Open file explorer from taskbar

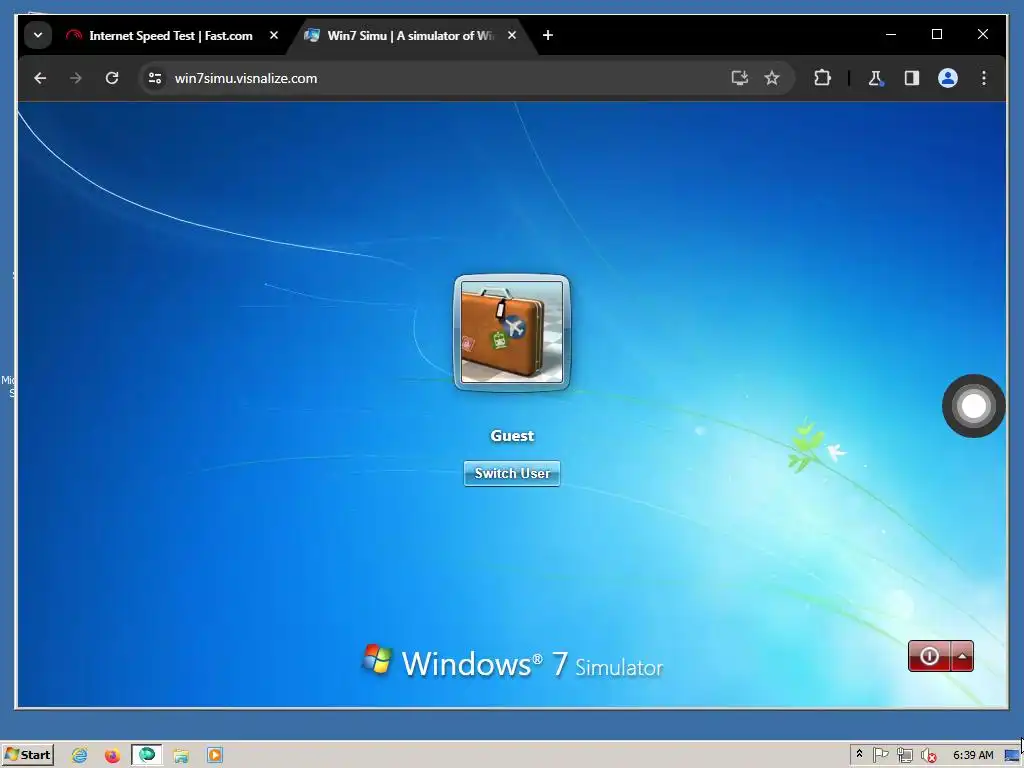[x=181, y=755]
